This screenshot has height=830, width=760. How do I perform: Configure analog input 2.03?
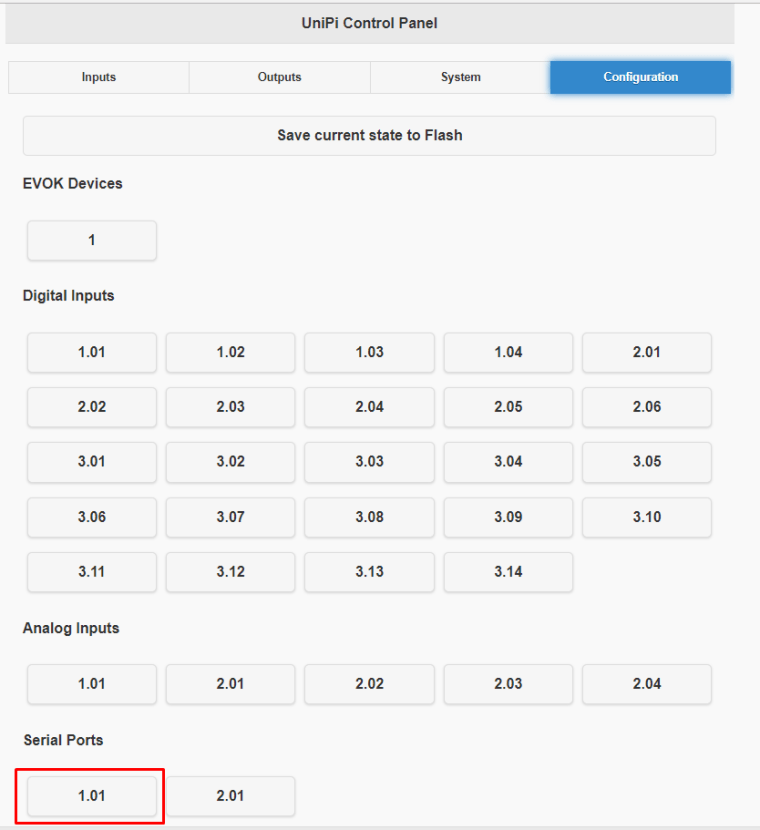point(508,684)
